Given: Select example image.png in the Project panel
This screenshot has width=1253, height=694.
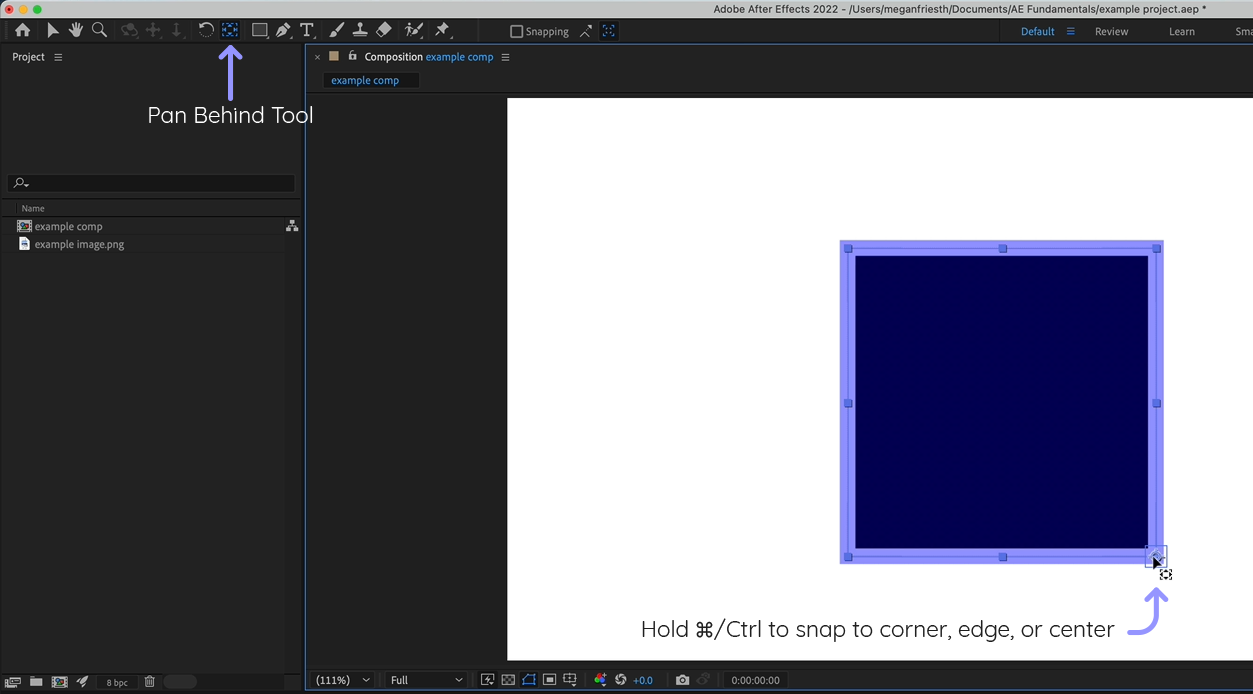Looking at the screenshot, I should 79,244.
